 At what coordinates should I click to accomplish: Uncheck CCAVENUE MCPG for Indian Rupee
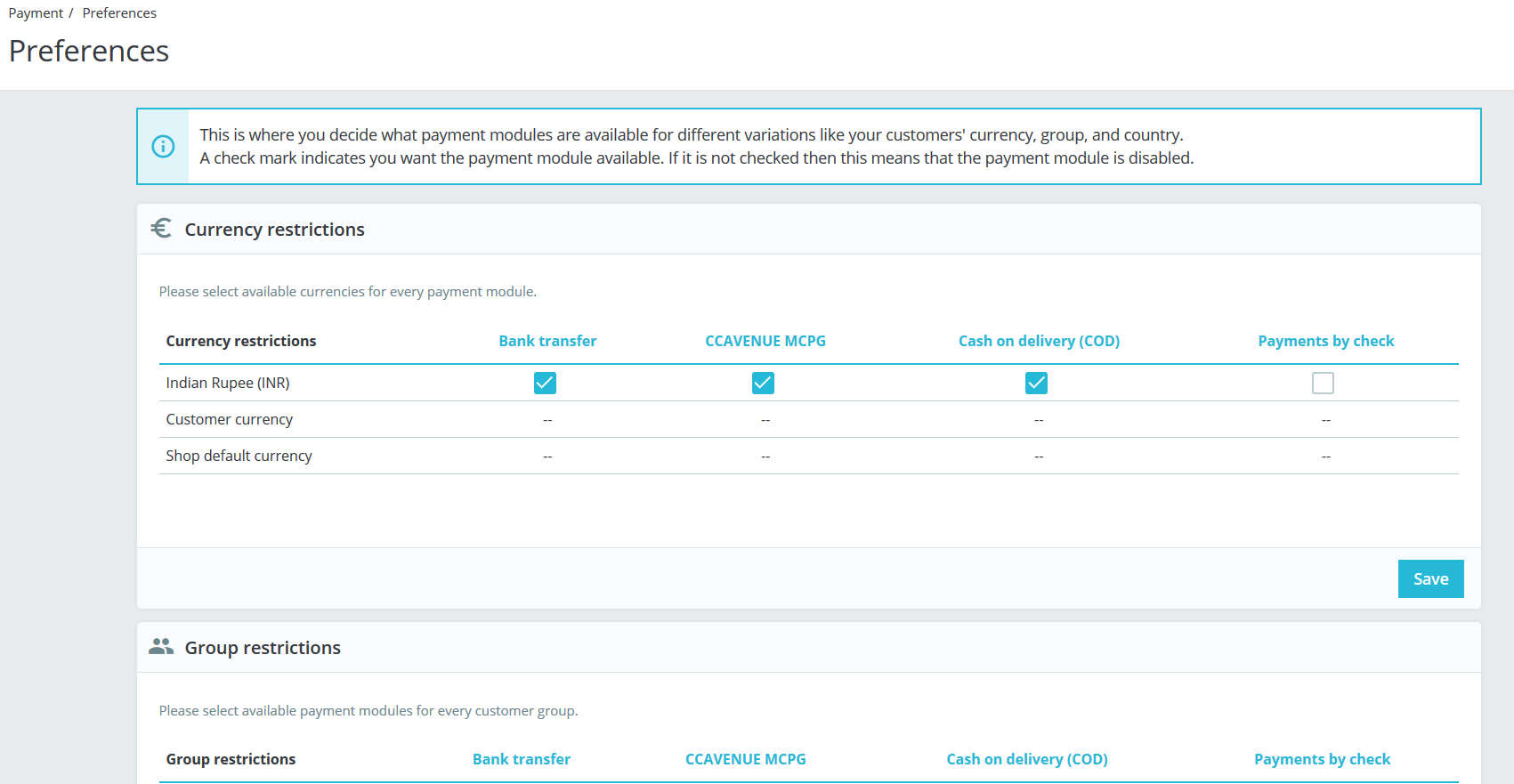click(x=763, y=383)
